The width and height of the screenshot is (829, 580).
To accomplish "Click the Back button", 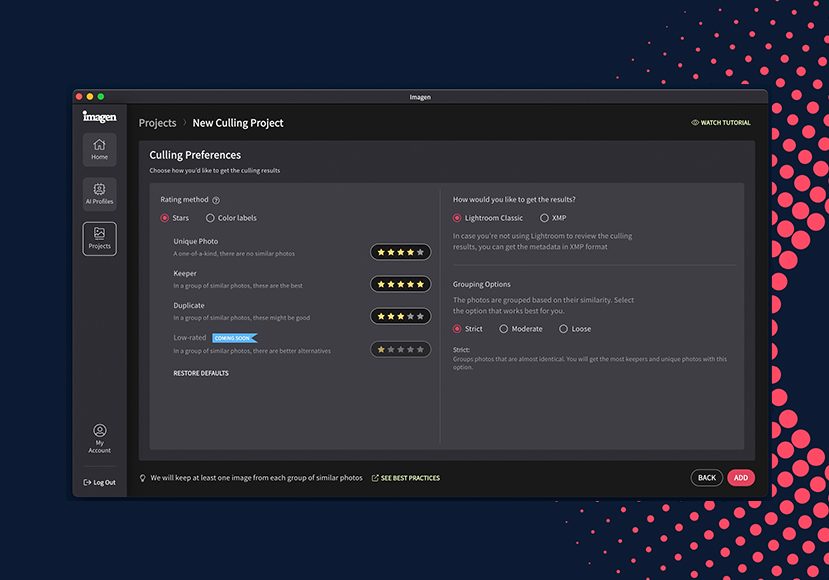I will click(706, 478).
